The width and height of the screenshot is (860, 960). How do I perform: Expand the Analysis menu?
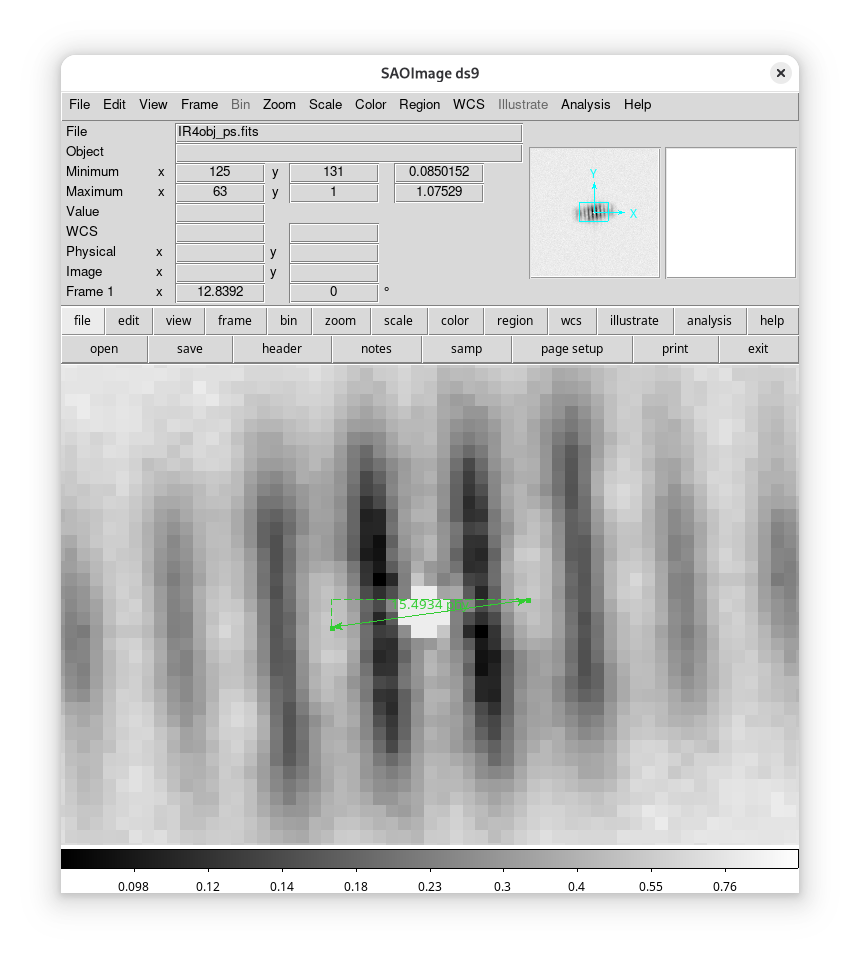tap(585, 104)
